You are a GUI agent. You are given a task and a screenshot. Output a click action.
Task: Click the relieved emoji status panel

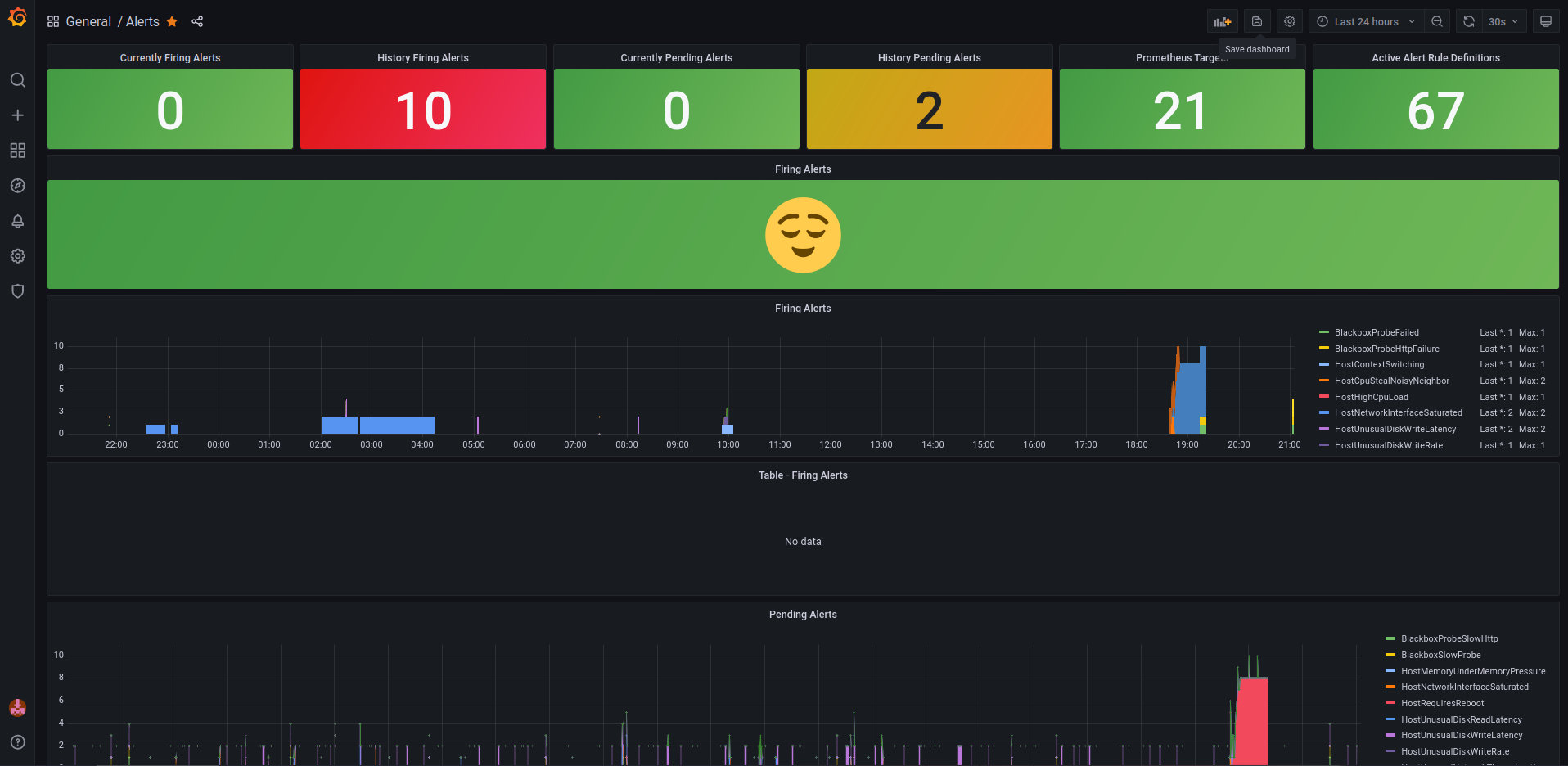(803, 235)
